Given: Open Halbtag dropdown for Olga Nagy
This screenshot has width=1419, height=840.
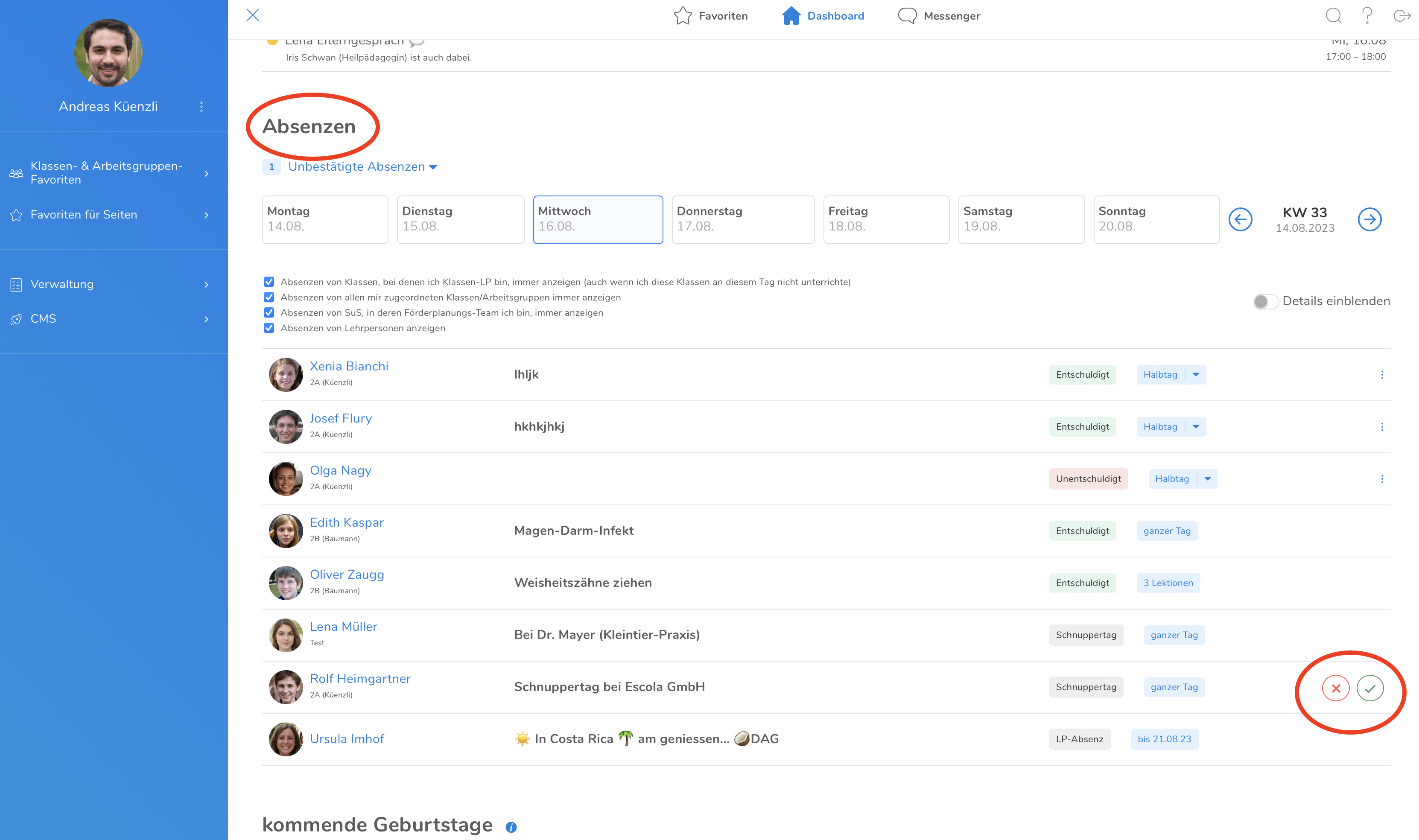Looking at the screenshot, I should tap(1207, 479).
